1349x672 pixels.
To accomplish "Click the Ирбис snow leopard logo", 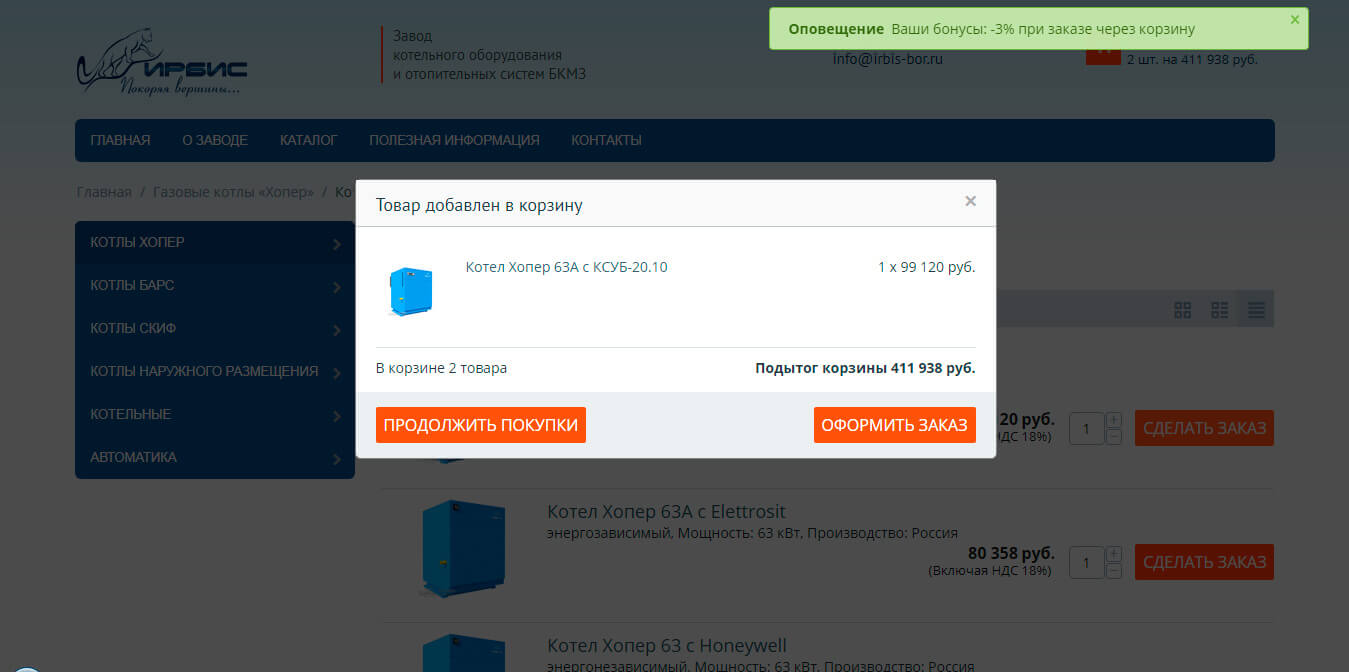I will click(x=162, y=61).
